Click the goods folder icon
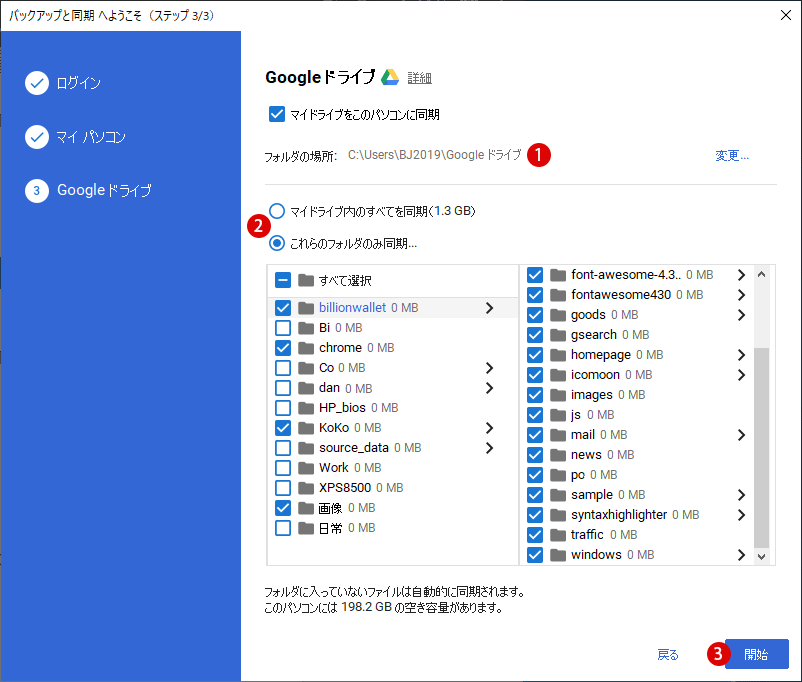This screenshot has width=802, height=682. point(558,315)
